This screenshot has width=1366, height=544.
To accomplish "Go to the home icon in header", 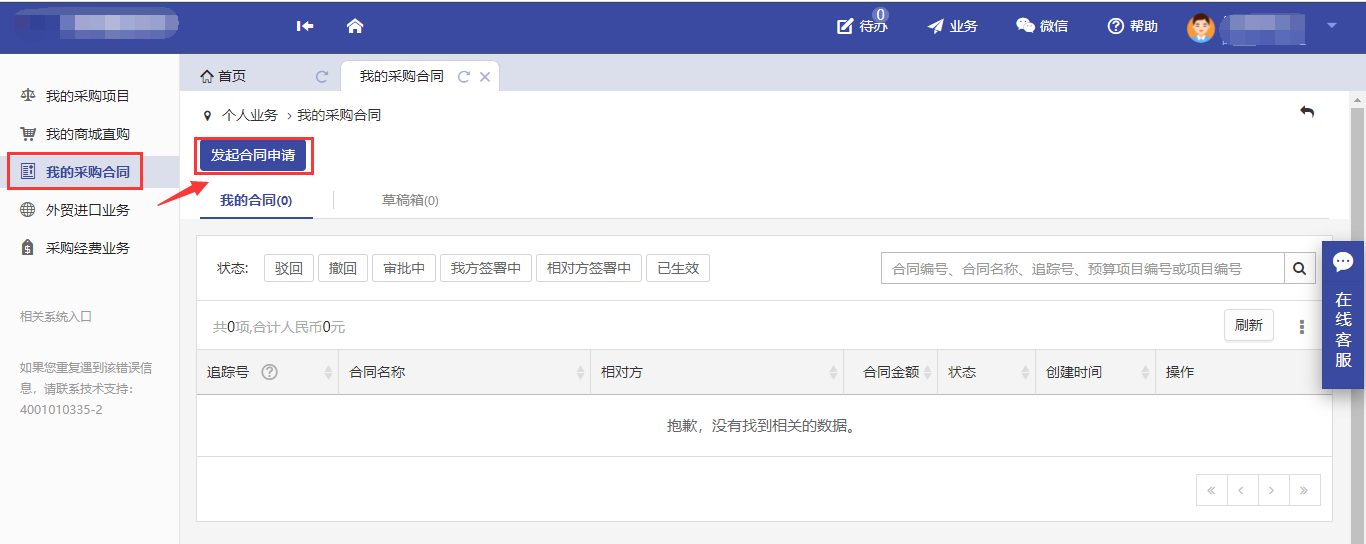I will 354,26.
